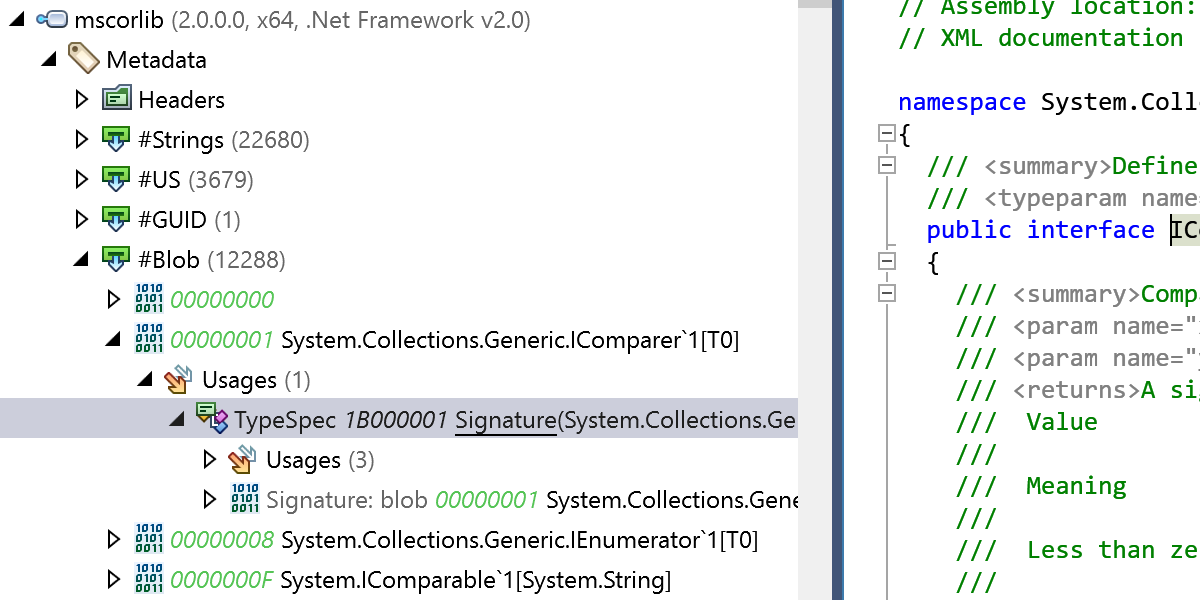Click the TypeSpec 1B000001 icon

(212, 419)
